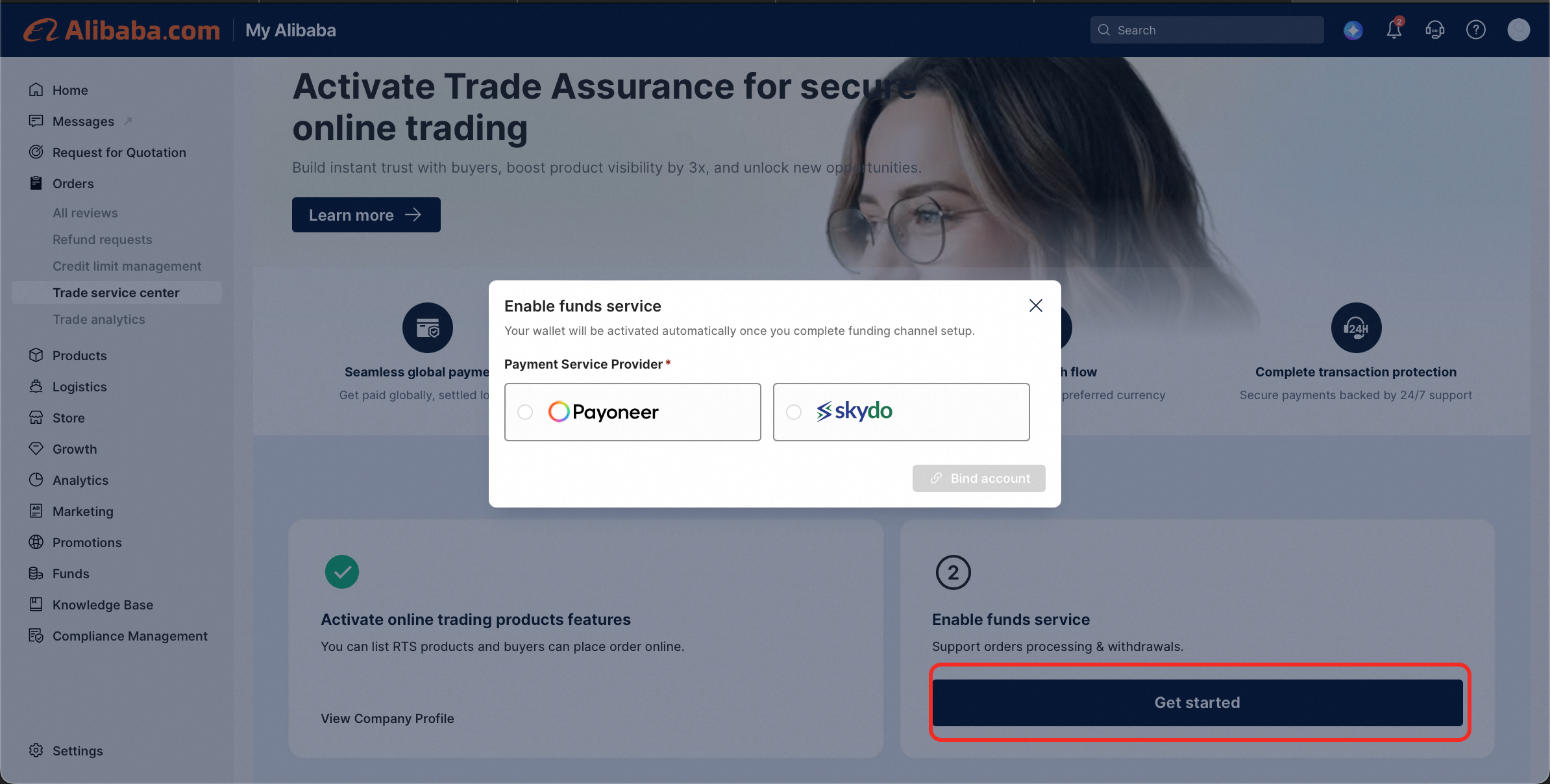Click the 'Enable funds service' card heading
1550x784 pixels.
pyautogui.click(x=1011, y=619)
